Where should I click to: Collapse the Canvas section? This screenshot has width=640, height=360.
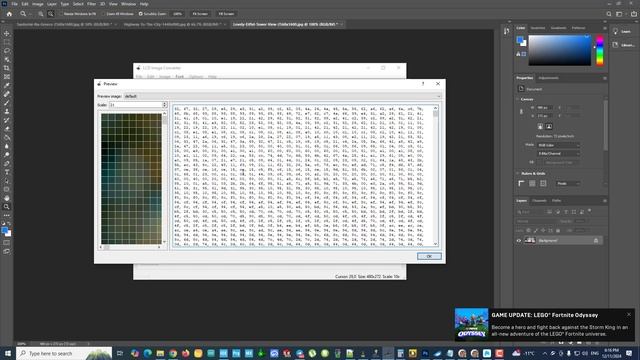pyautogui.click(x=518, y=99)
